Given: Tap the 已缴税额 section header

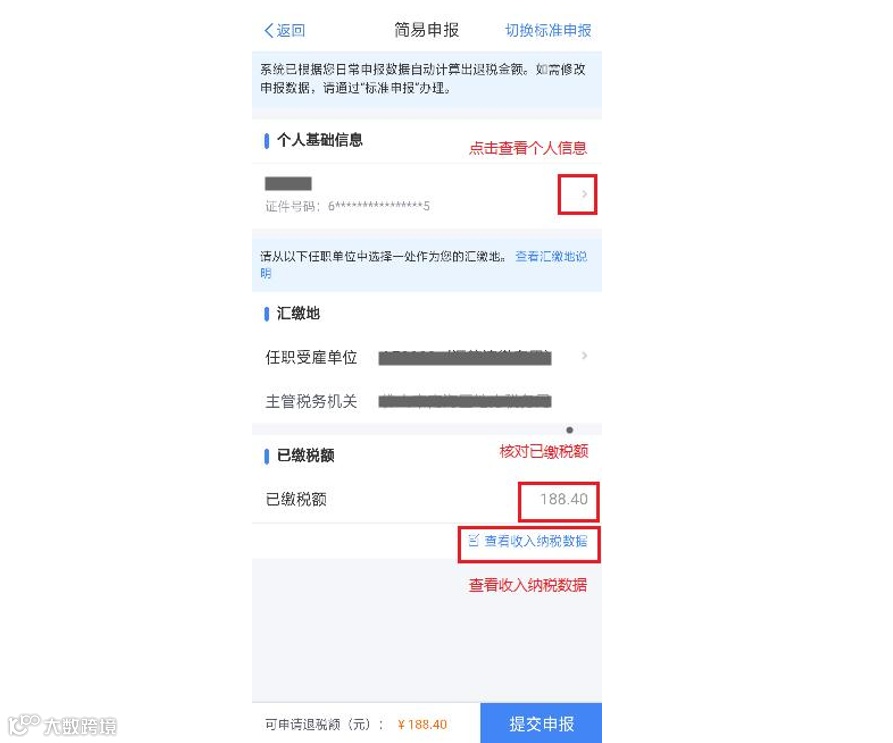Looking at the screenshot, I should [305, 455].
